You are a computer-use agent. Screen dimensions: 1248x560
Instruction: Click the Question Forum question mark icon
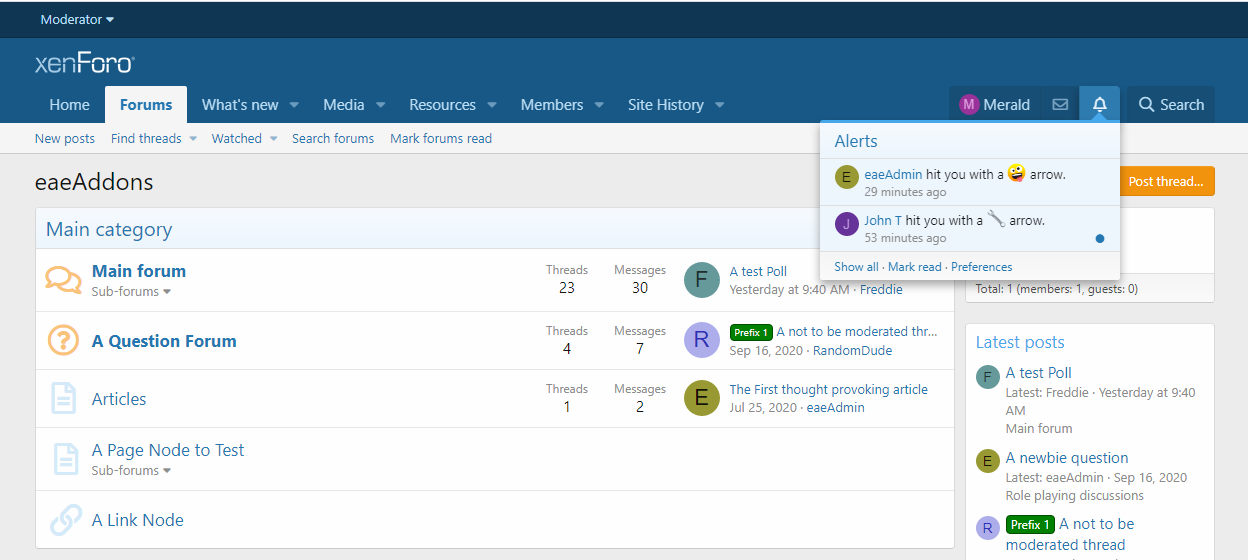pos(63,341)
